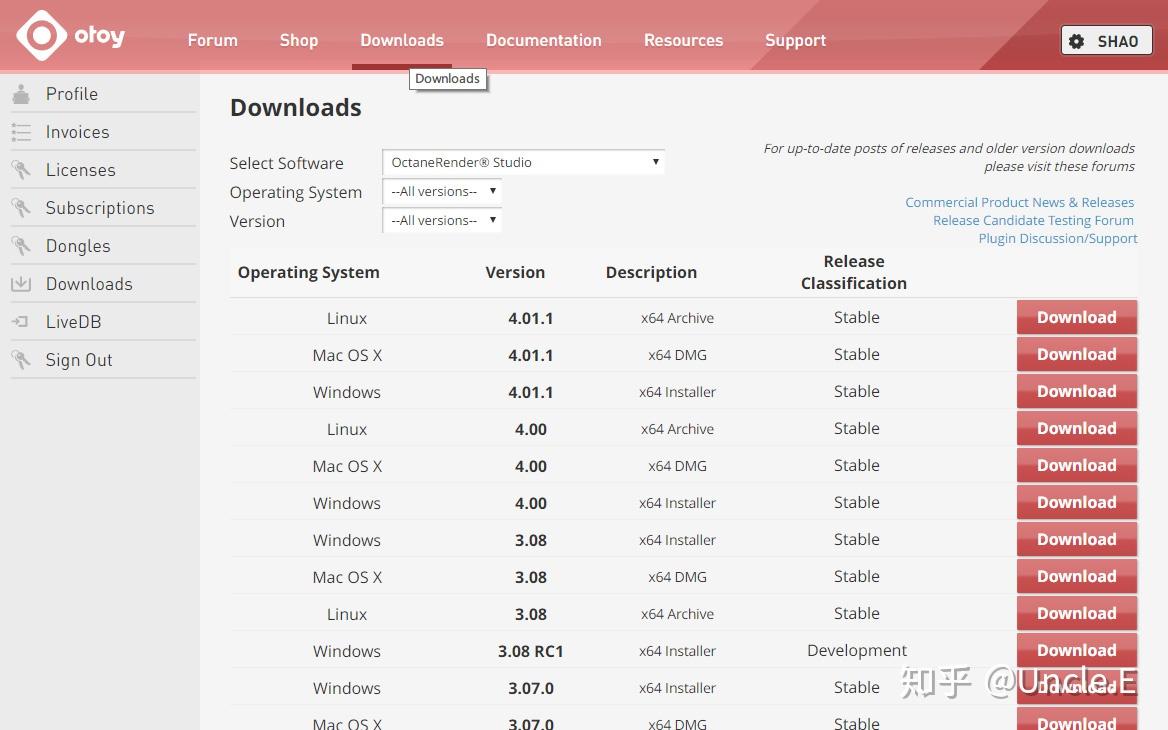Click the Development classification cell
The height and width of the screenshot is (730, 1168).
[x=857, y=650]
